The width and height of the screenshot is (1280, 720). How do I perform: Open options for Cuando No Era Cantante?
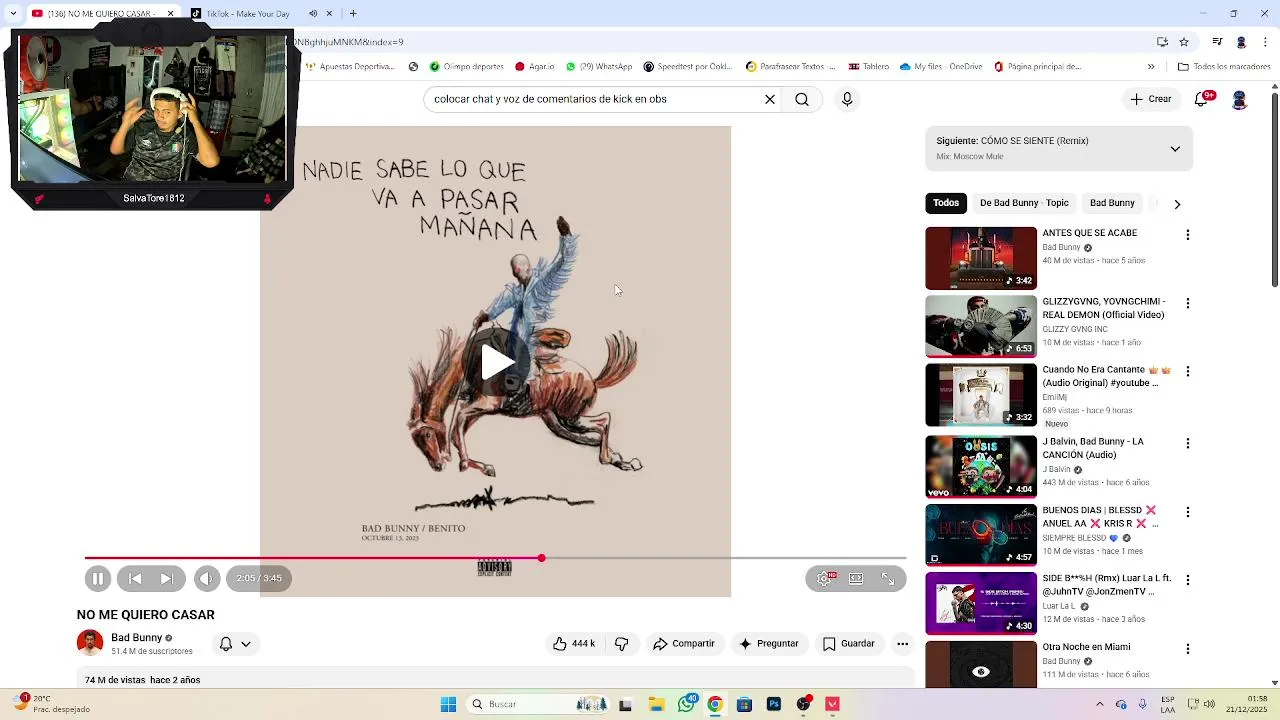pyautogui.click(x=1188, y=371)
